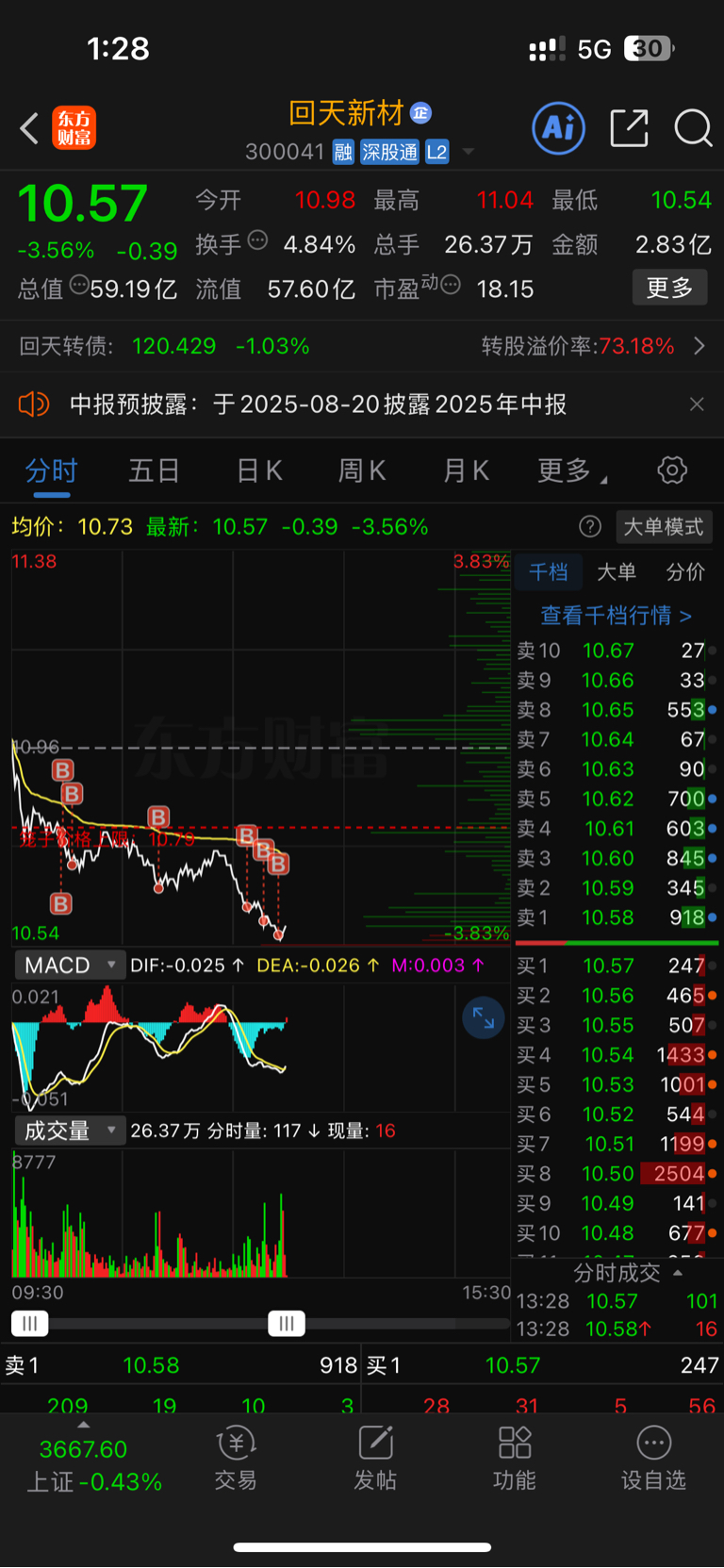Open the search magnifier icon
This screenshot has height=1568, width=724.
tap(693, 128)
